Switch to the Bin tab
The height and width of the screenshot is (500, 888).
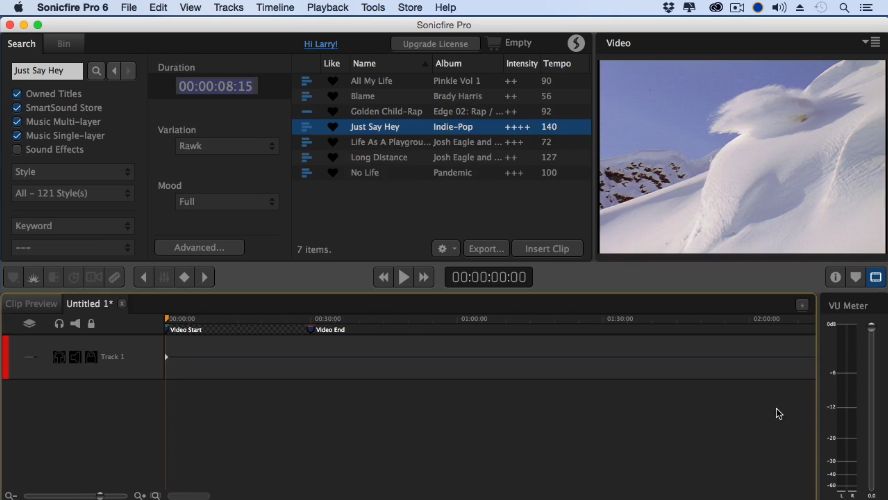tap(64, 44)
